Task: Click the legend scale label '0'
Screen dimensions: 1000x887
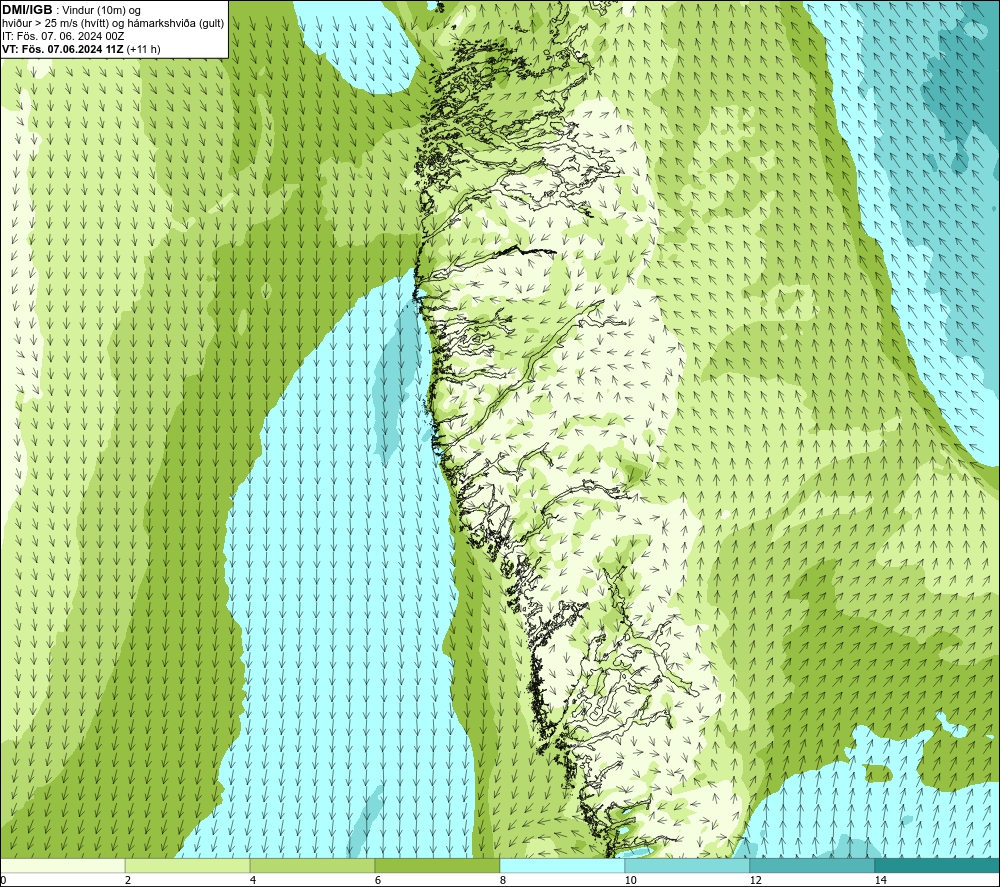Action: pyautogui.click(x=3, y=881)
